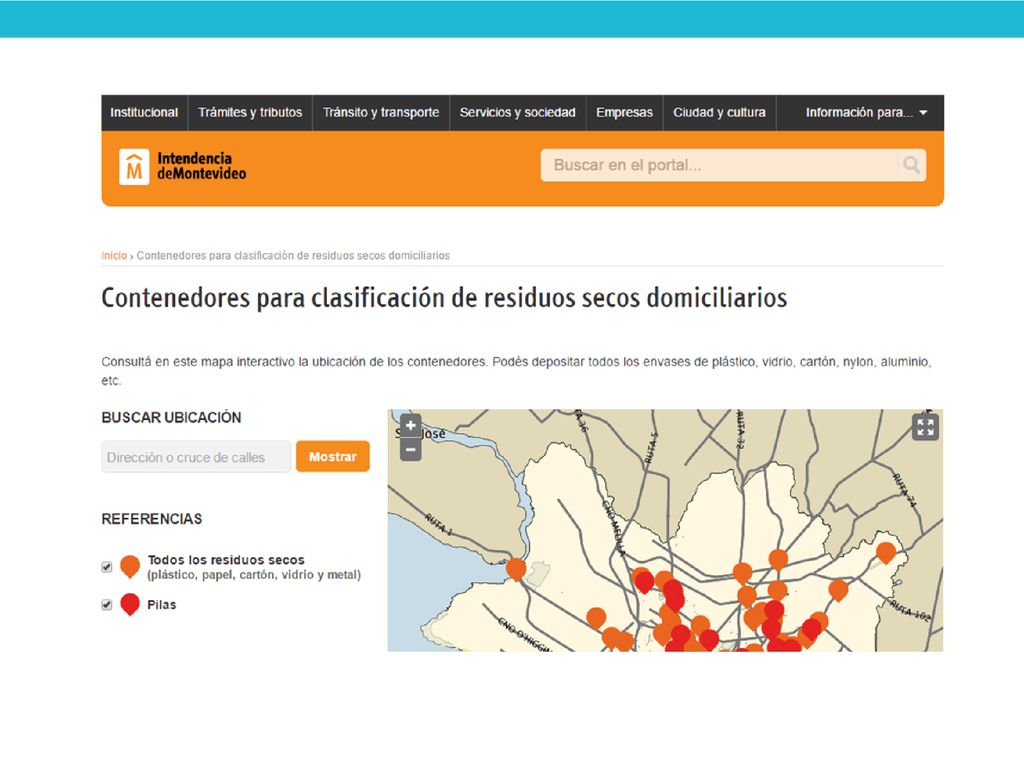Expand the map to fullscreen
This screenshot has height=768, width=1024.
(925, 427)
